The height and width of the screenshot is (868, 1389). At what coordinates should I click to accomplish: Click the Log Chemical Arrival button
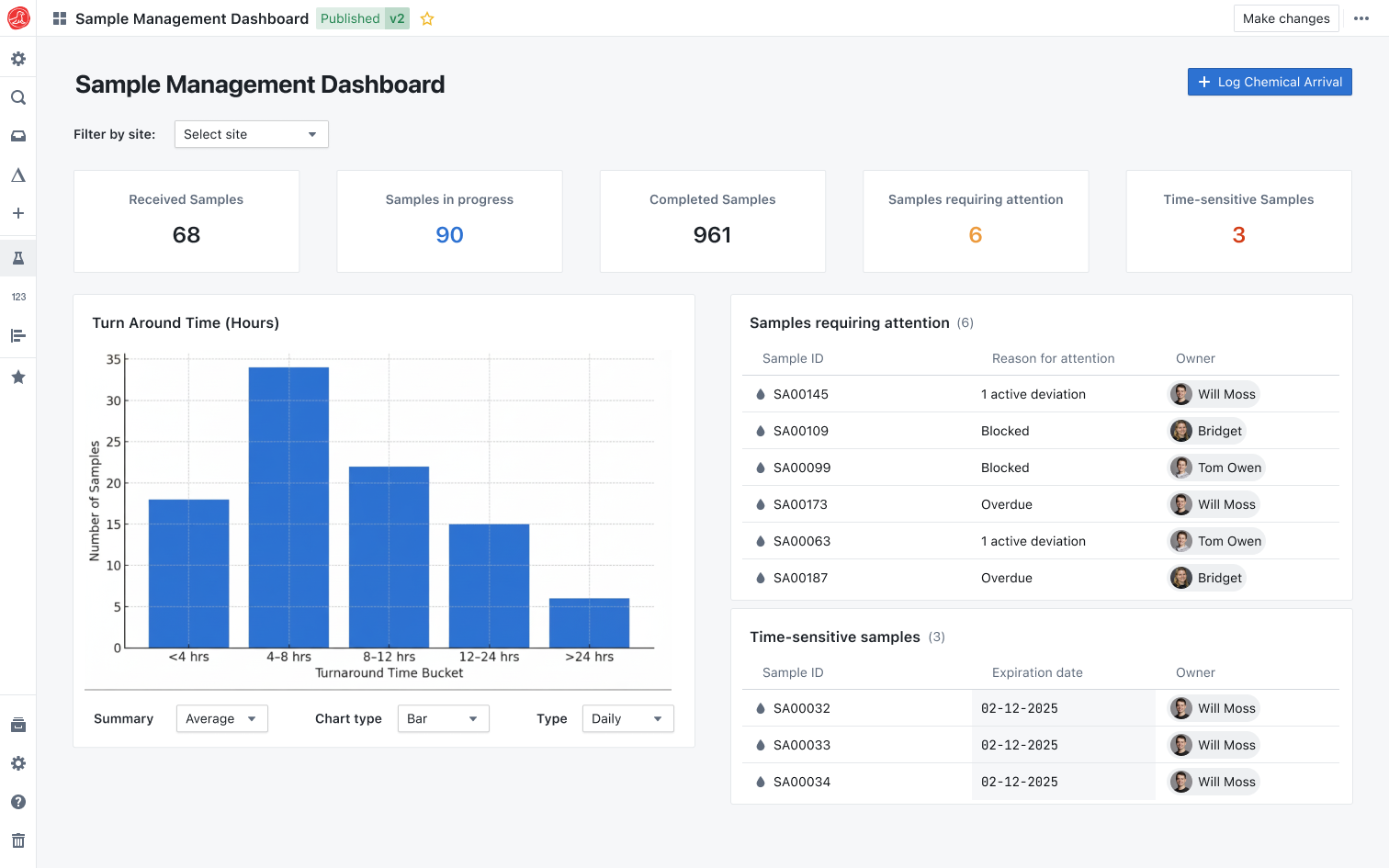pos(1269,82)
